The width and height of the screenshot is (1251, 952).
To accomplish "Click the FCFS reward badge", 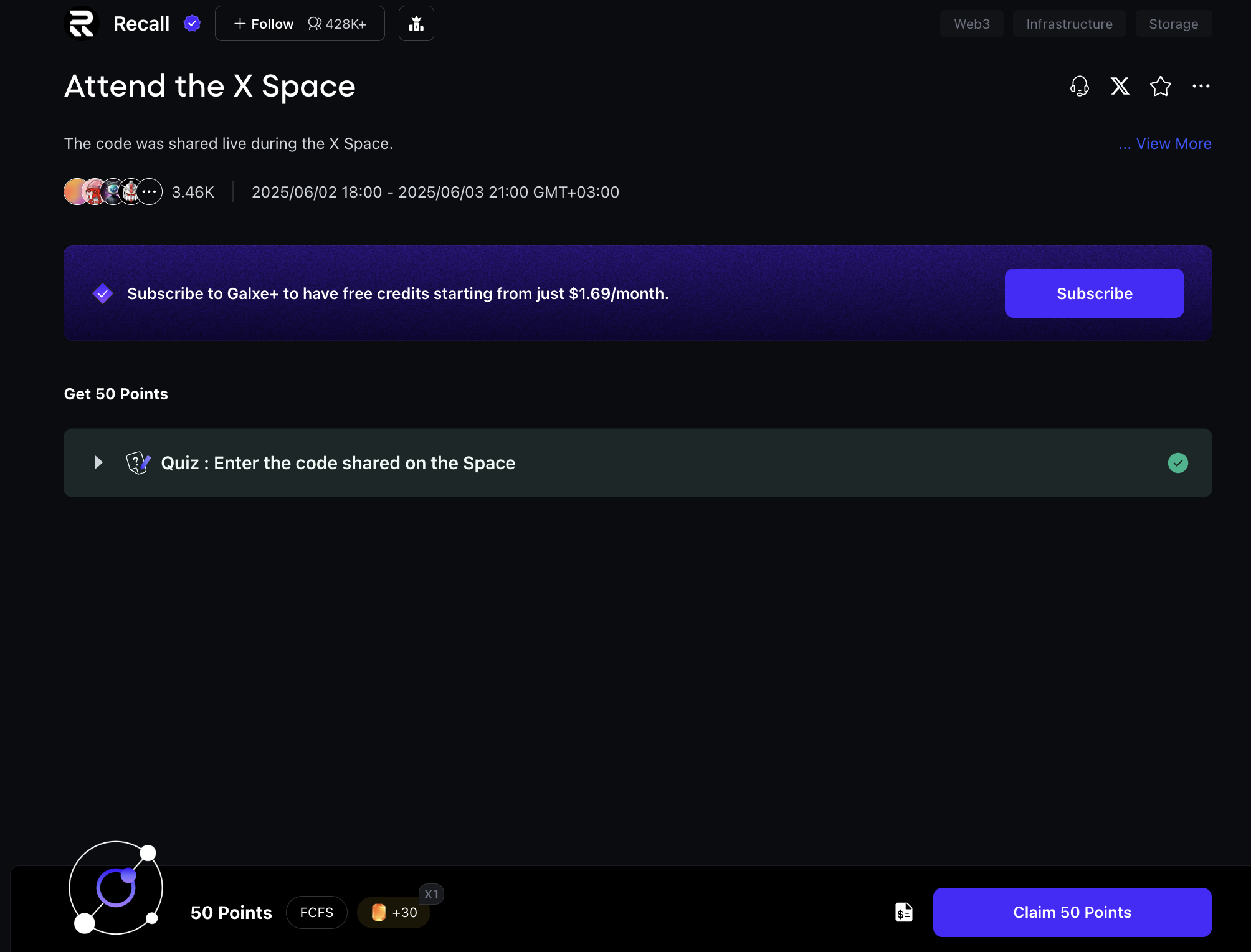I will tap(316, 912).
